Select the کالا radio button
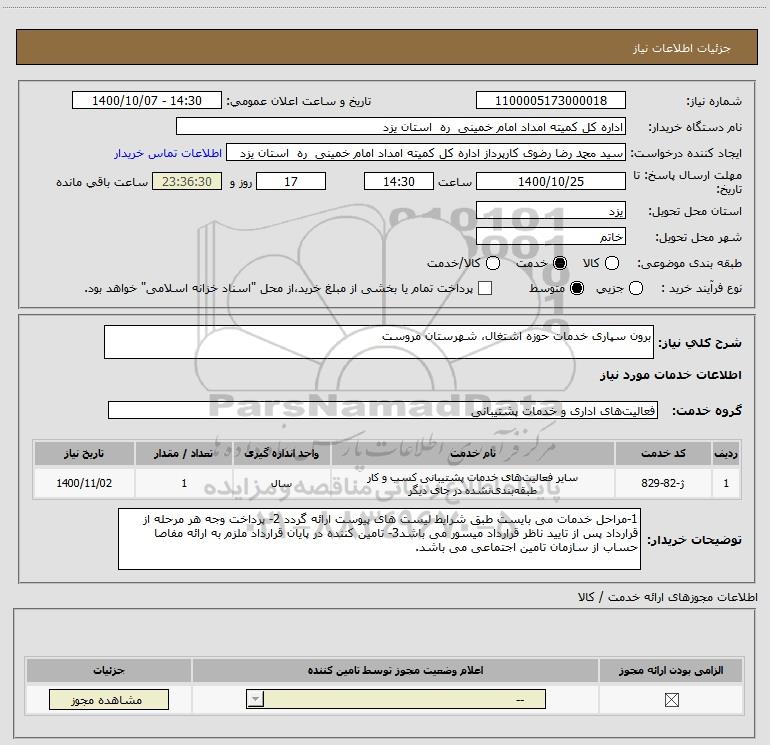 point(611,263)
